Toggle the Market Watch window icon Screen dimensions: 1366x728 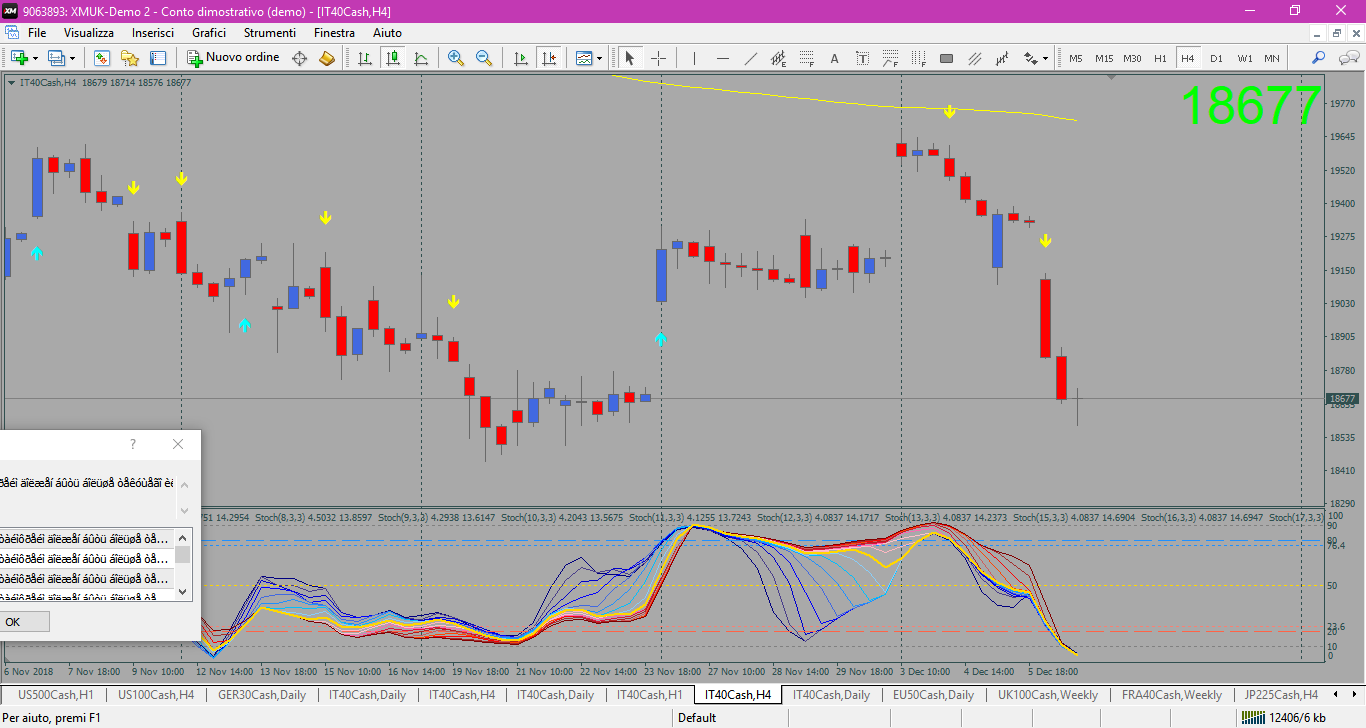[x=102, y=58]
